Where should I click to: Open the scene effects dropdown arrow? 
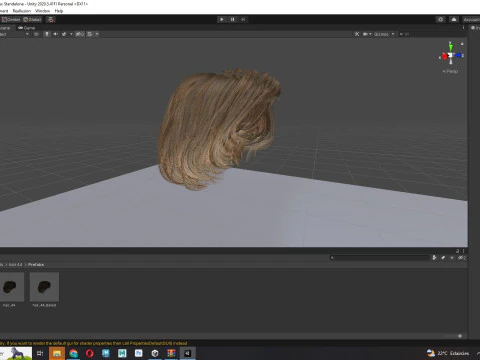click(71, 34)
